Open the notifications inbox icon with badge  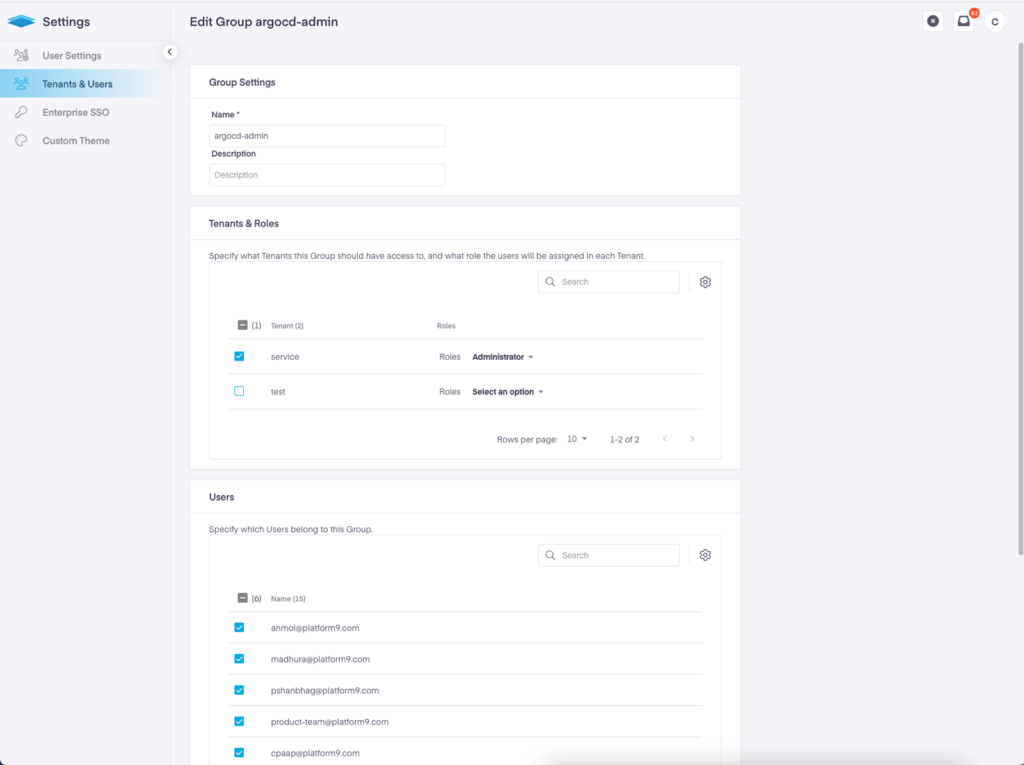point(962,20)
